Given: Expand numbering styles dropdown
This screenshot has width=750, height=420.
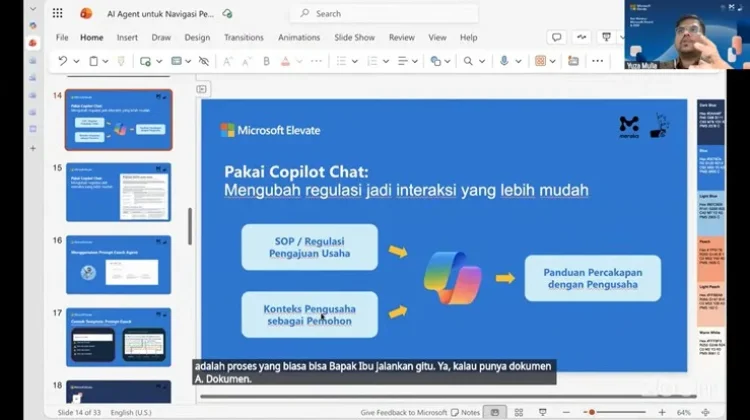Looking at the screenshot, I should (x=386, y=61).
